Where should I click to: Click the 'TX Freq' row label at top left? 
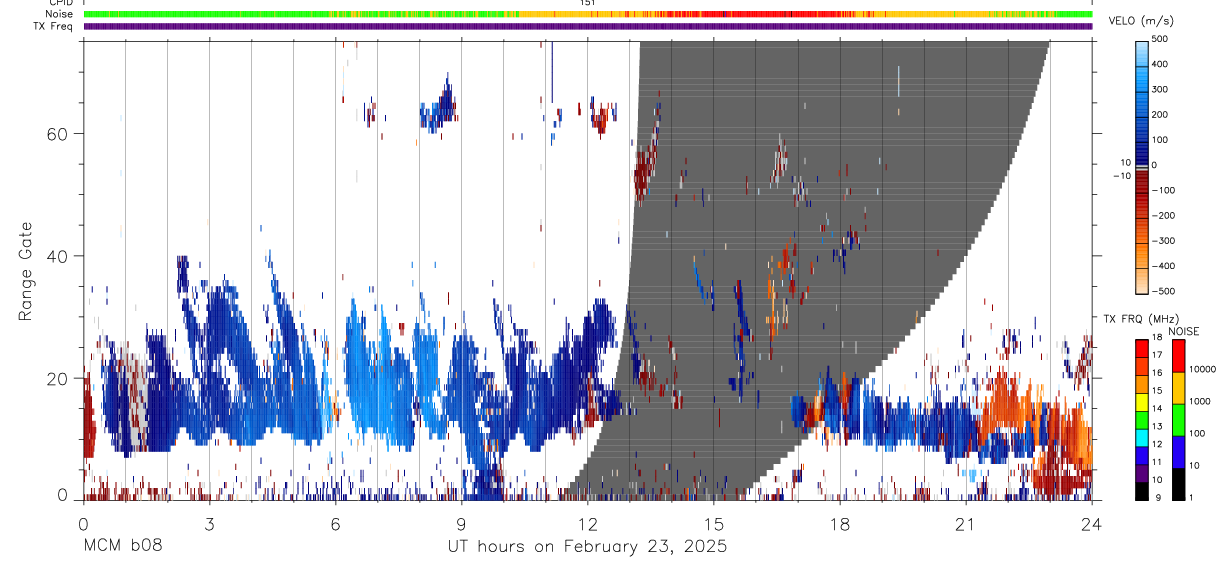pyautogui.click(x=54, y=26)
